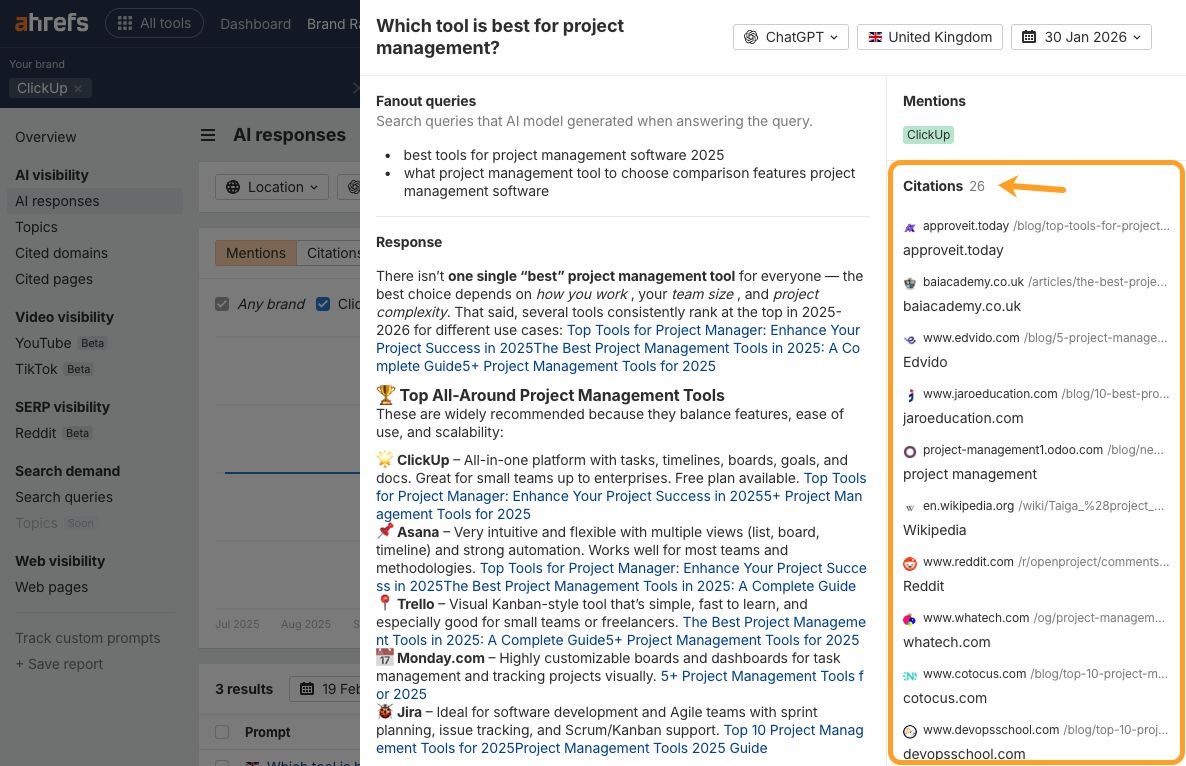This screenshot has width=1186, height=766.
Task: Toggle the ClickUp brand checkbox
Action: (323, 304)
